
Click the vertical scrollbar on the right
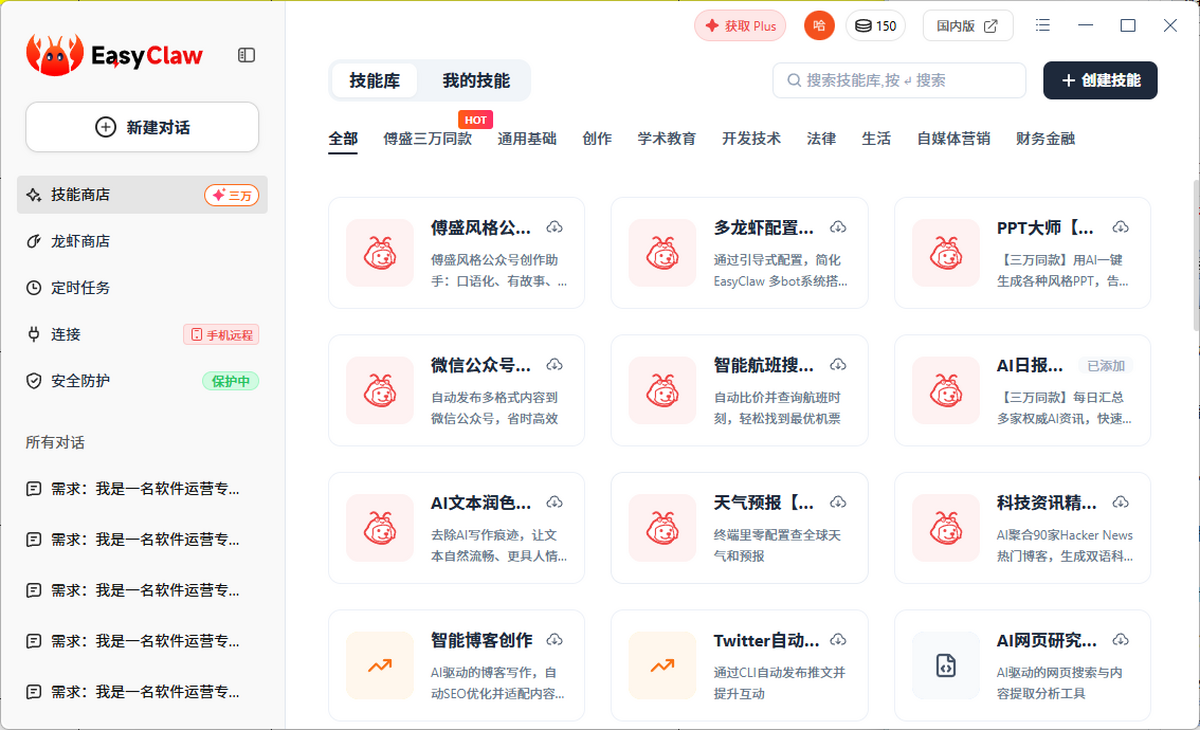click(x=1195, y=255)
